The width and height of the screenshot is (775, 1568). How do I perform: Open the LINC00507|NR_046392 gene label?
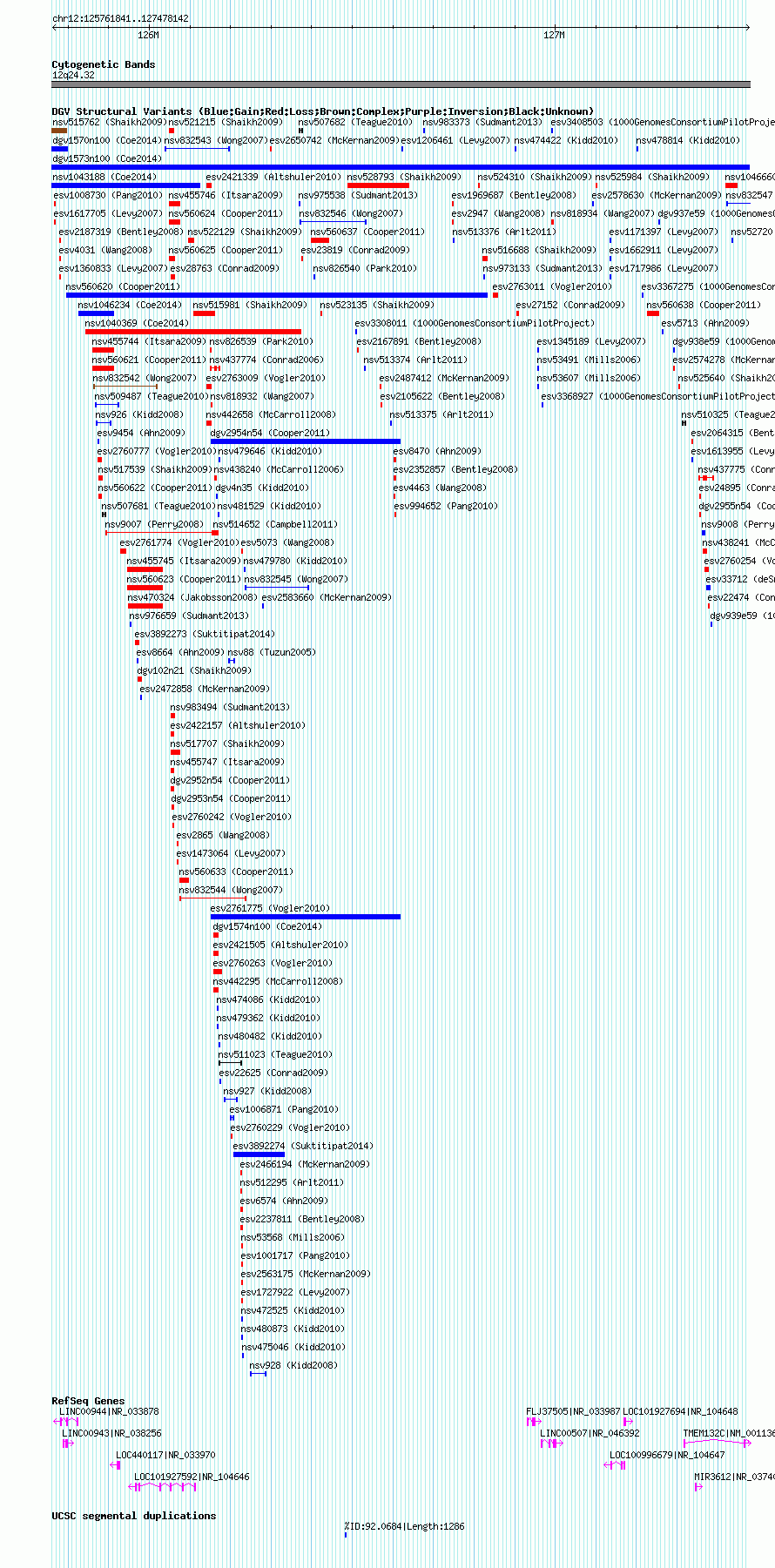590,1433
